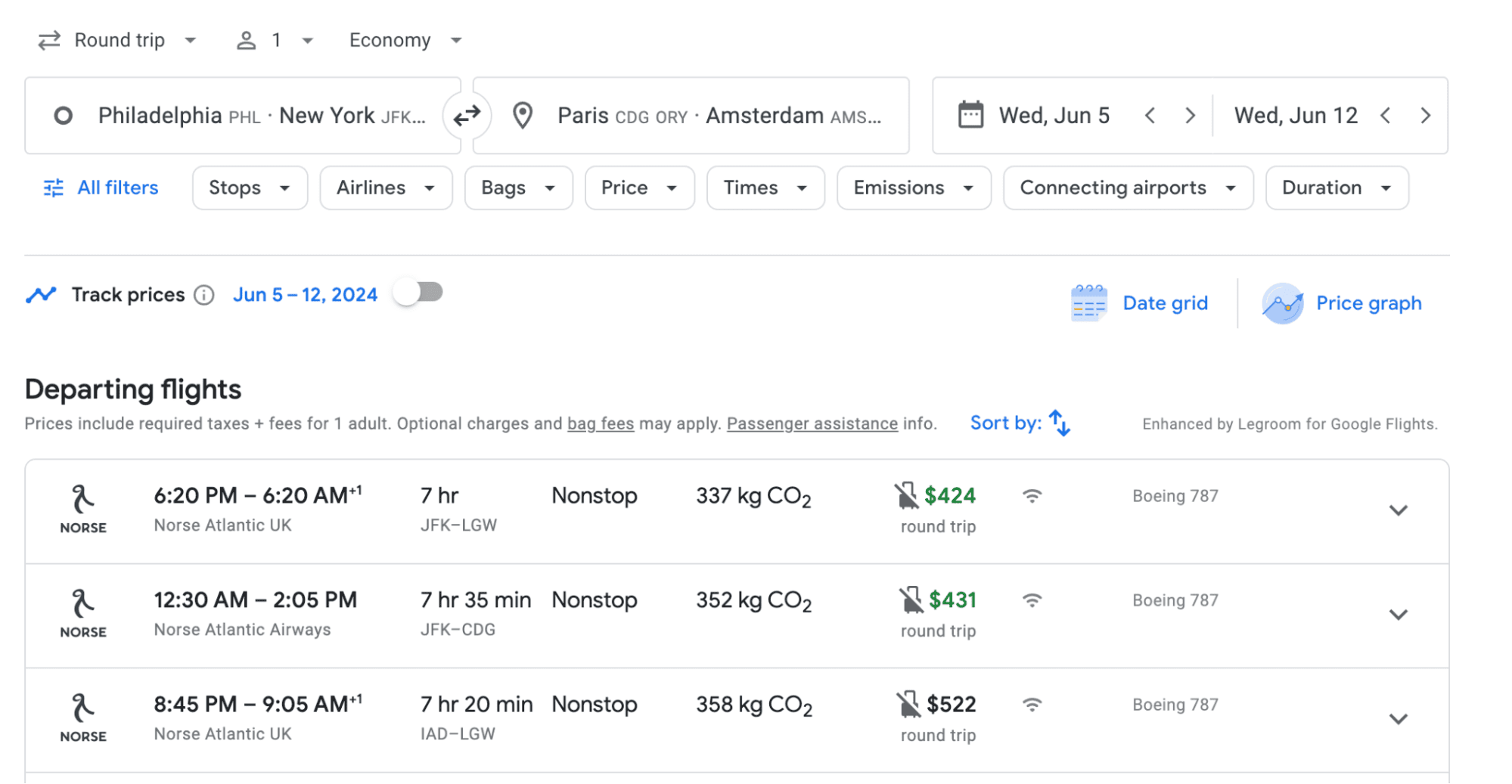
Task: Open the Passenger assistance link
Action: 812,423
